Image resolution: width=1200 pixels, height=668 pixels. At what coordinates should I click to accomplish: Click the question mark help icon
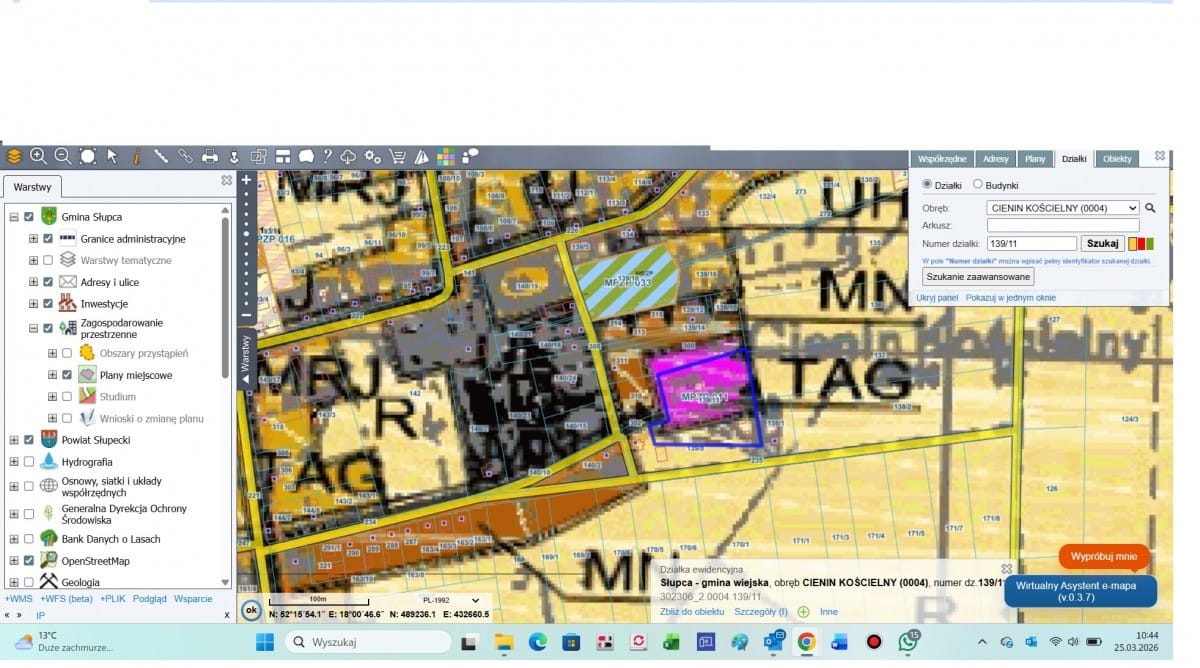(x=327, y=156)
